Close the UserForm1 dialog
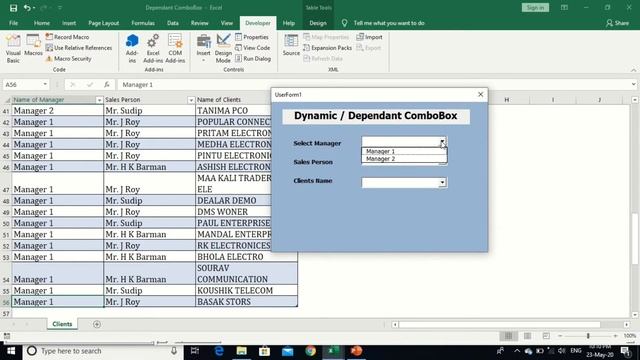Viewport: 640px width, 360px height. tap(480, 94)
